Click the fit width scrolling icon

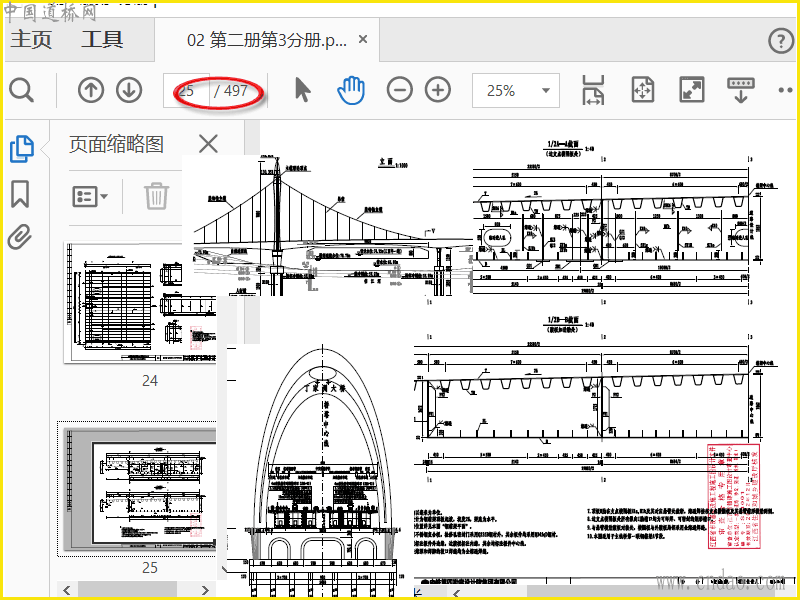(x=593, y=90)
